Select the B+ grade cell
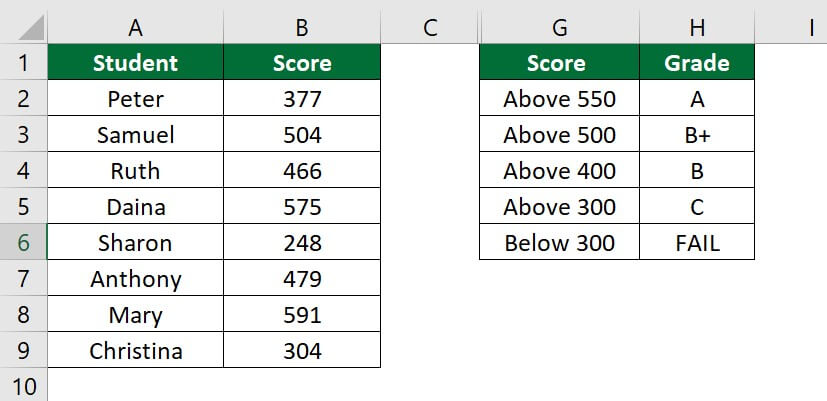This screenshot has height=401, width=827. (697, 135)
